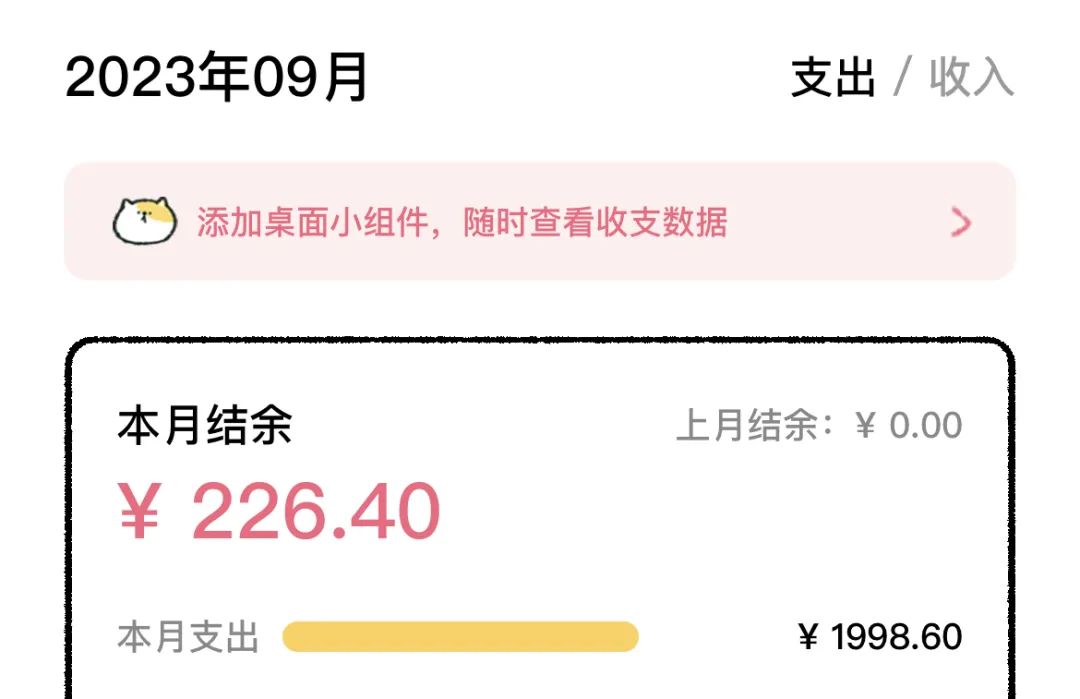The height and width of the screenshot is (699, 1080).
Task: Tap the red 226.40 balance amount
Action: coord(315,511)
